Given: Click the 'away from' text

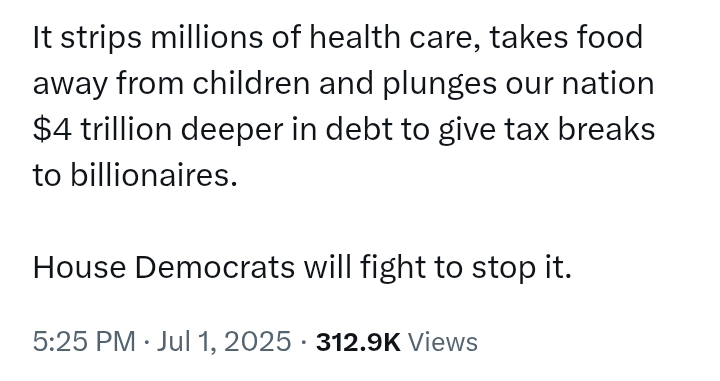Looking at the screenshot, I should tap(108, 84).
